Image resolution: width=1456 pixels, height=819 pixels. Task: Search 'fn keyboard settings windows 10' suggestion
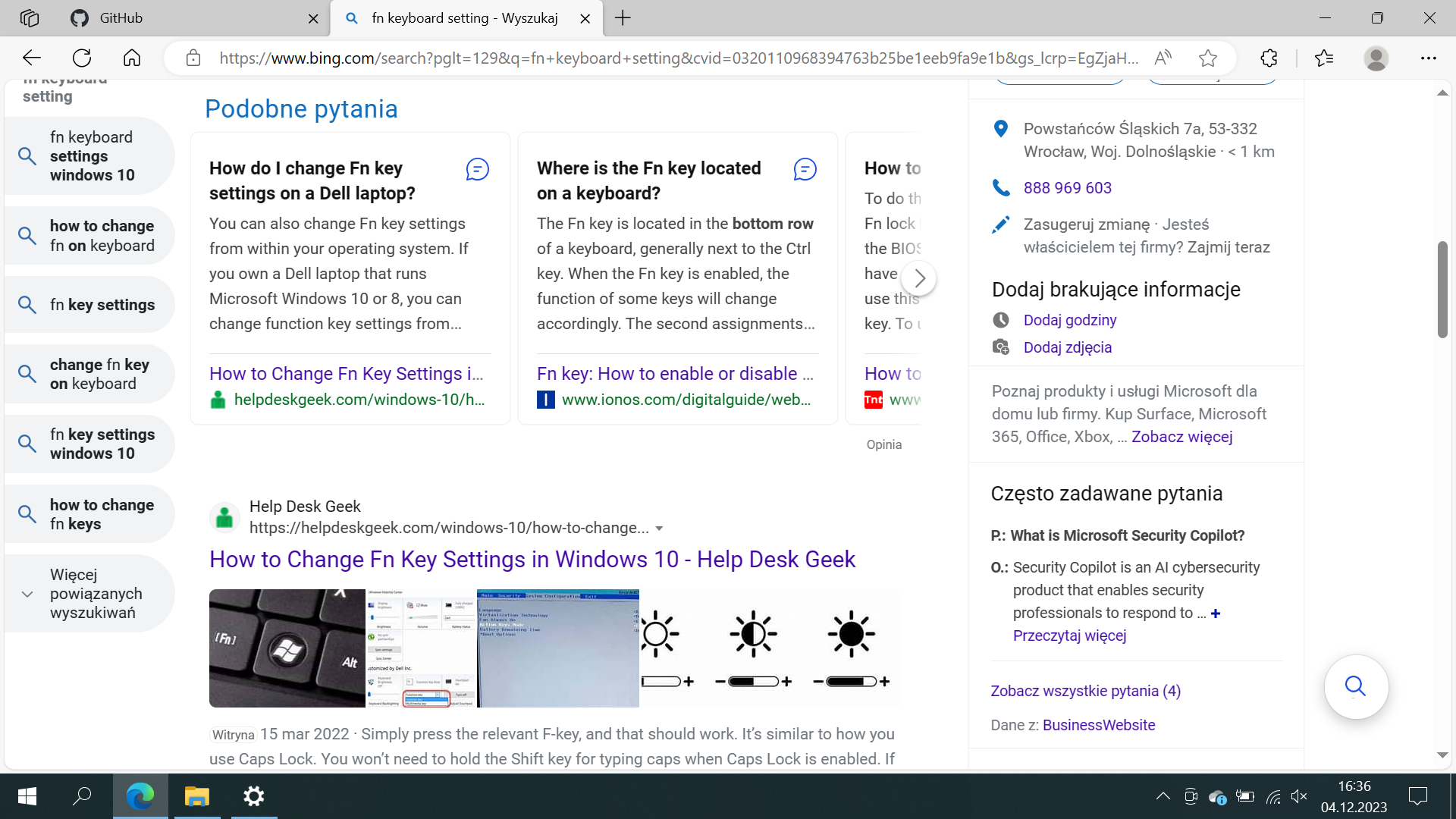(89, 156)
